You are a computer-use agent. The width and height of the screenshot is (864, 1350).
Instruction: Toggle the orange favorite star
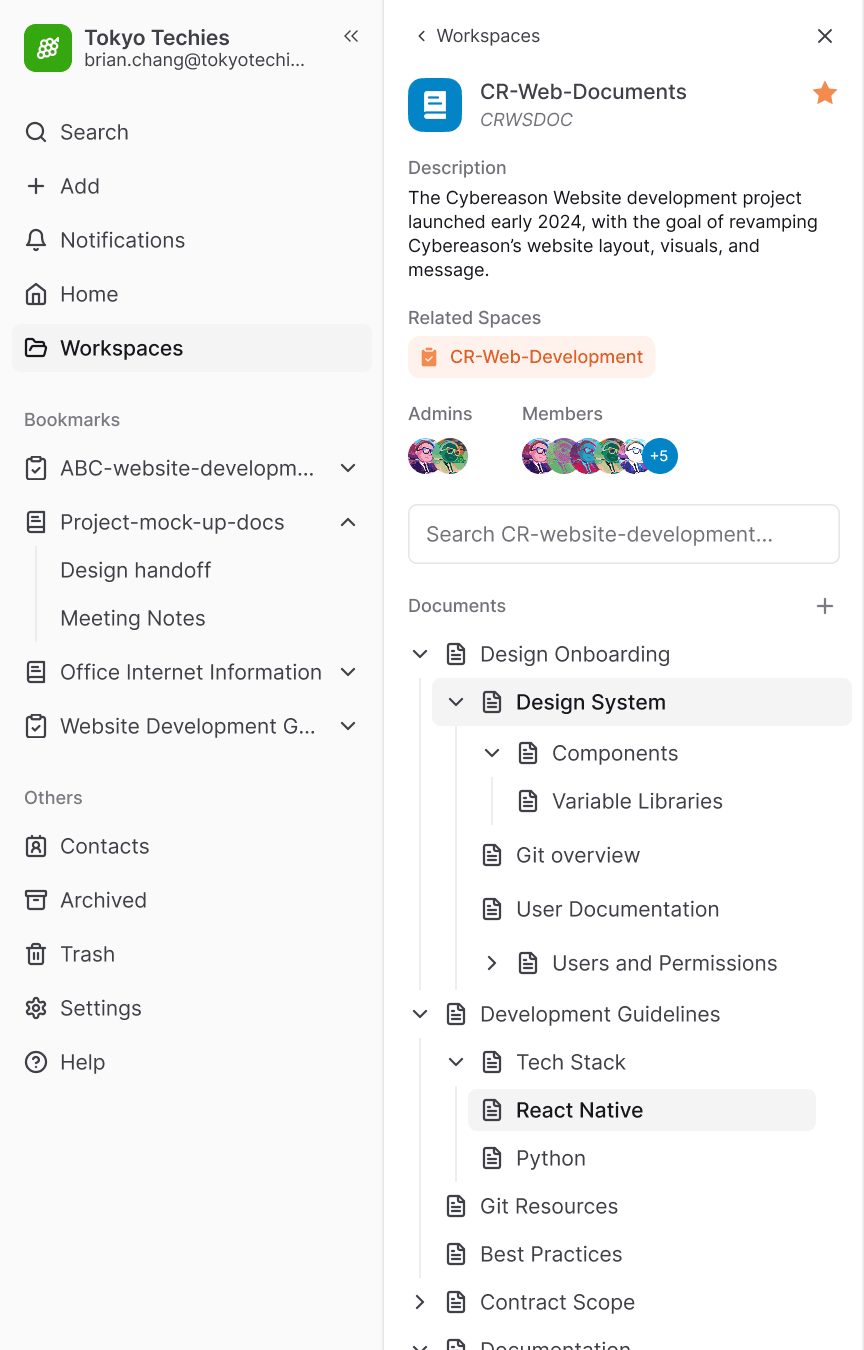click(825, 94)
